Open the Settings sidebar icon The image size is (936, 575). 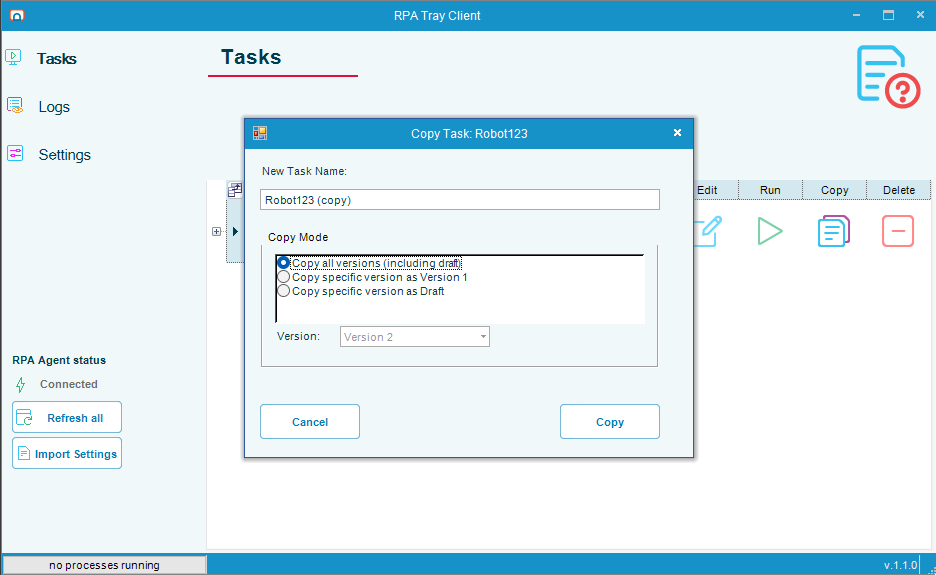click(15, 153)
